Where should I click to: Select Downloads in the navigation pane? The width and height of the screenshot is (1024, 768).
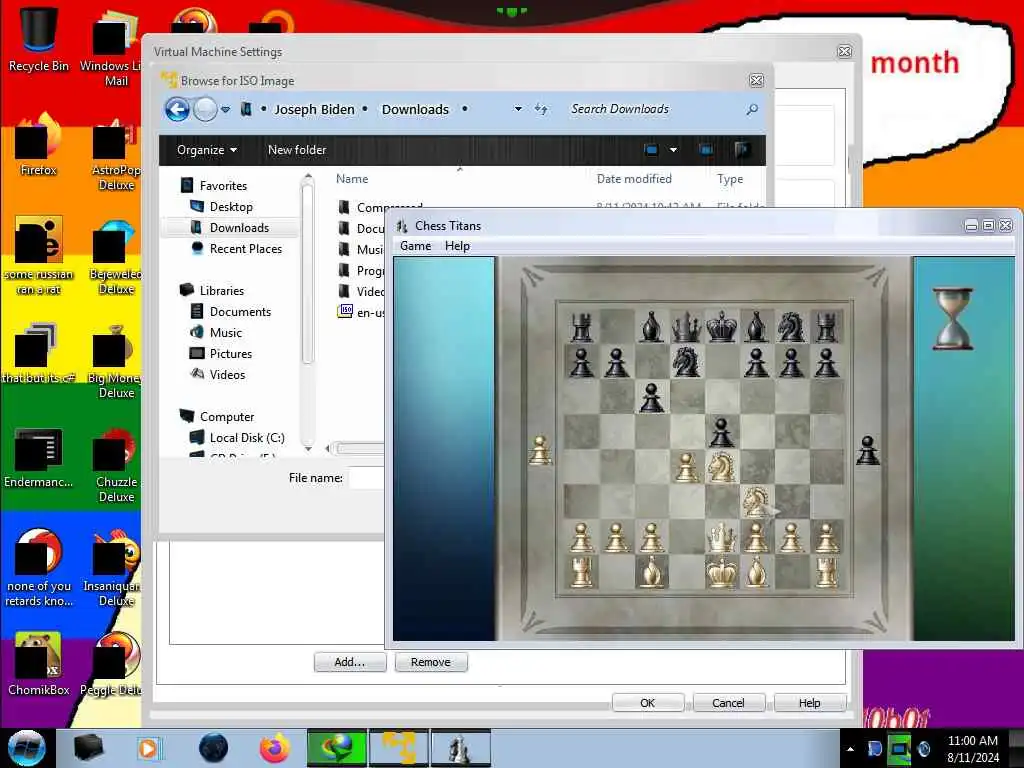pyautogui.click(x=239, y=227)
